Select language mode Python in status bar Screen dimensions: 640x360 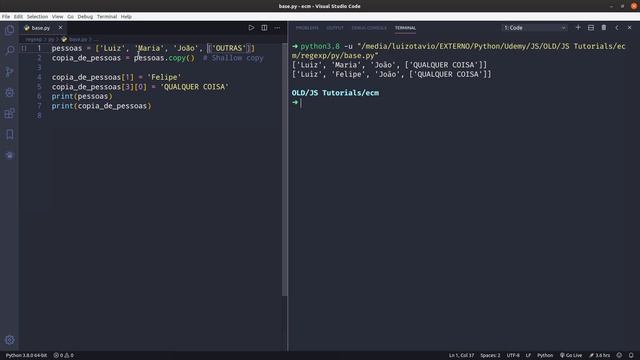click(545, 355)
